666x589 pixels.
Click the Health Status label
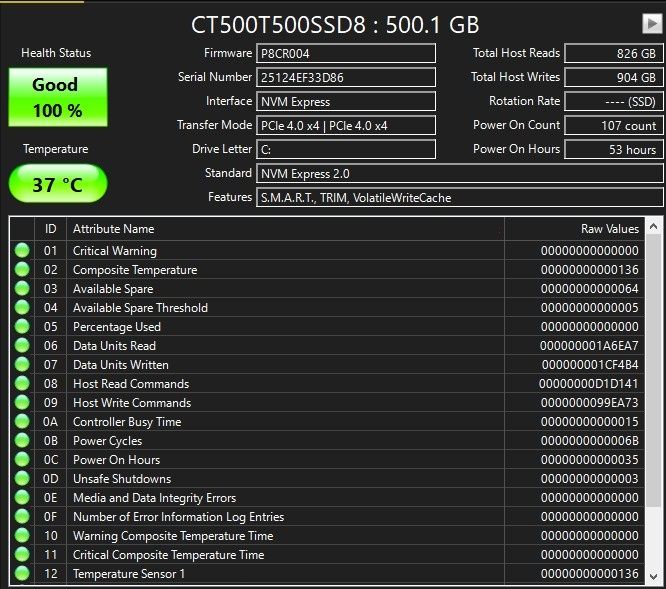56,53
